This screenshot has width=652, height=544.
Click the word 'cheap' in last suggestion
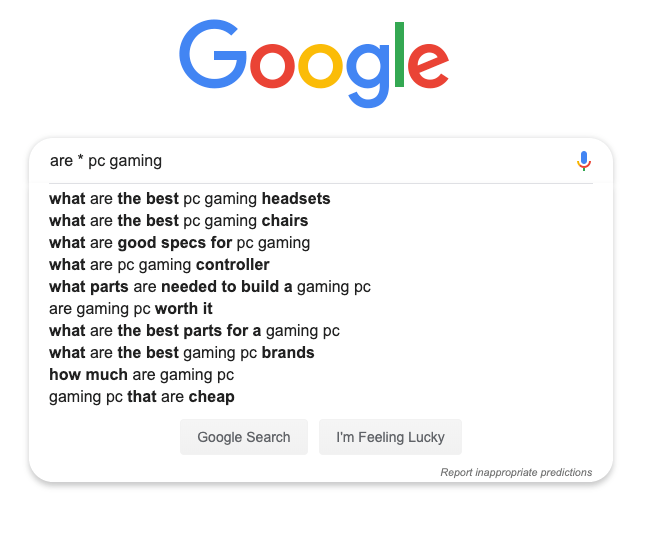212,397
